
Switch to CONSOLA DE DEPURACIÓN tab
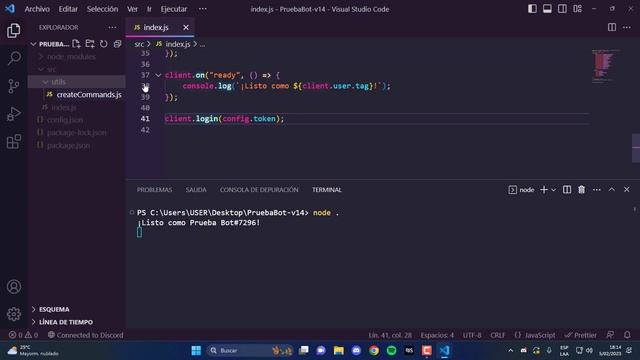click(259, 190)
